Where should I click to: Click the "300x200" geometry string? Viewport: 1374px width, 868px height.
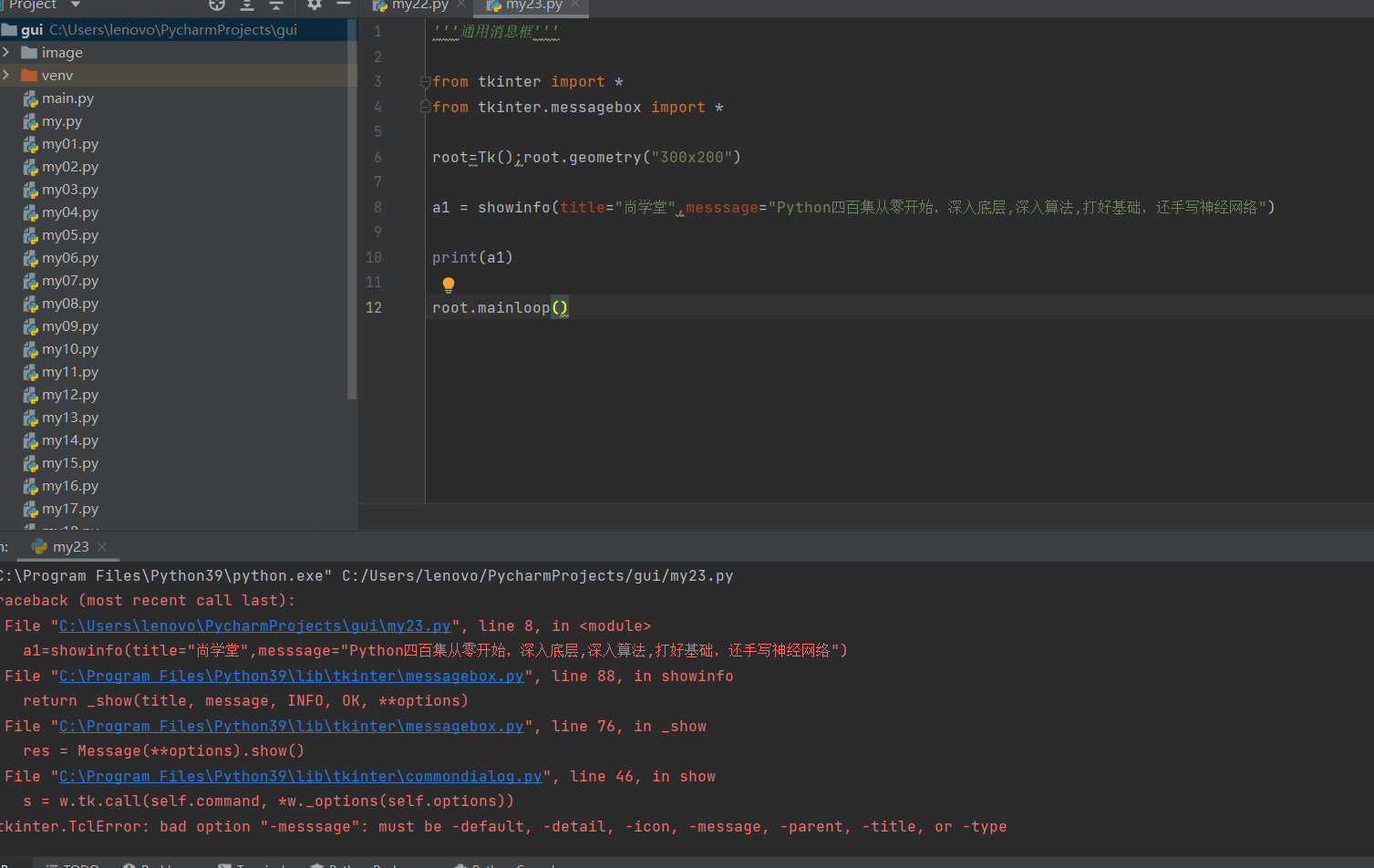click(692, 157)
